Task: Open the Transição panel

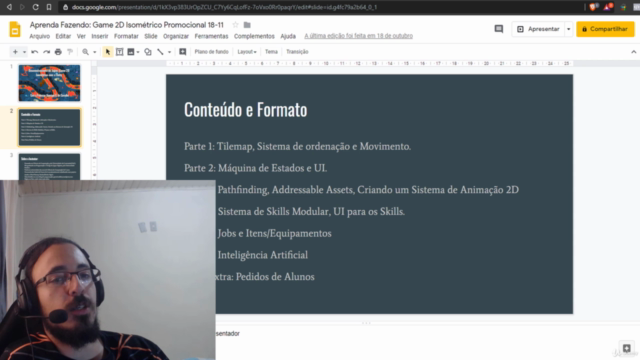Action: point(297,52)
